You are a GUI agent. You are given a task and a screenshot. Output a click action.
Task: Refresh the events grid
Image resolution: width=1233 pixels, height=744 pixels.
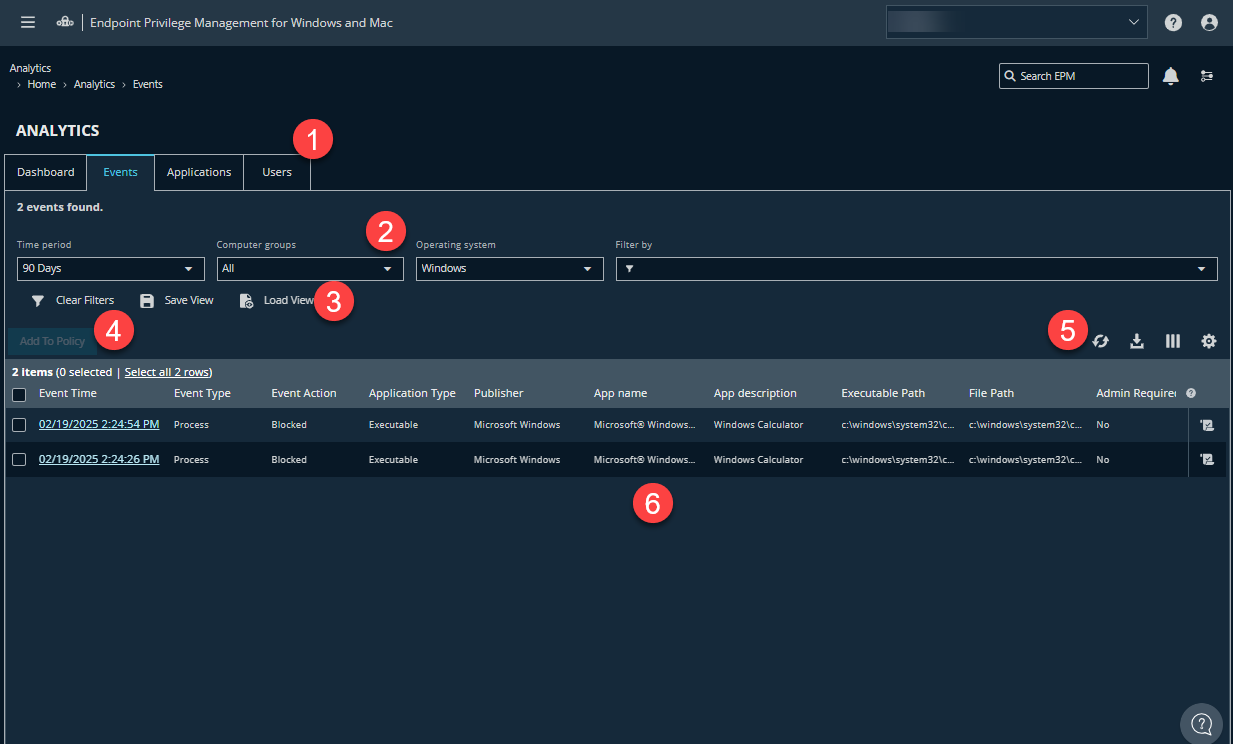pyautogui.click(x=1100, y=341)
